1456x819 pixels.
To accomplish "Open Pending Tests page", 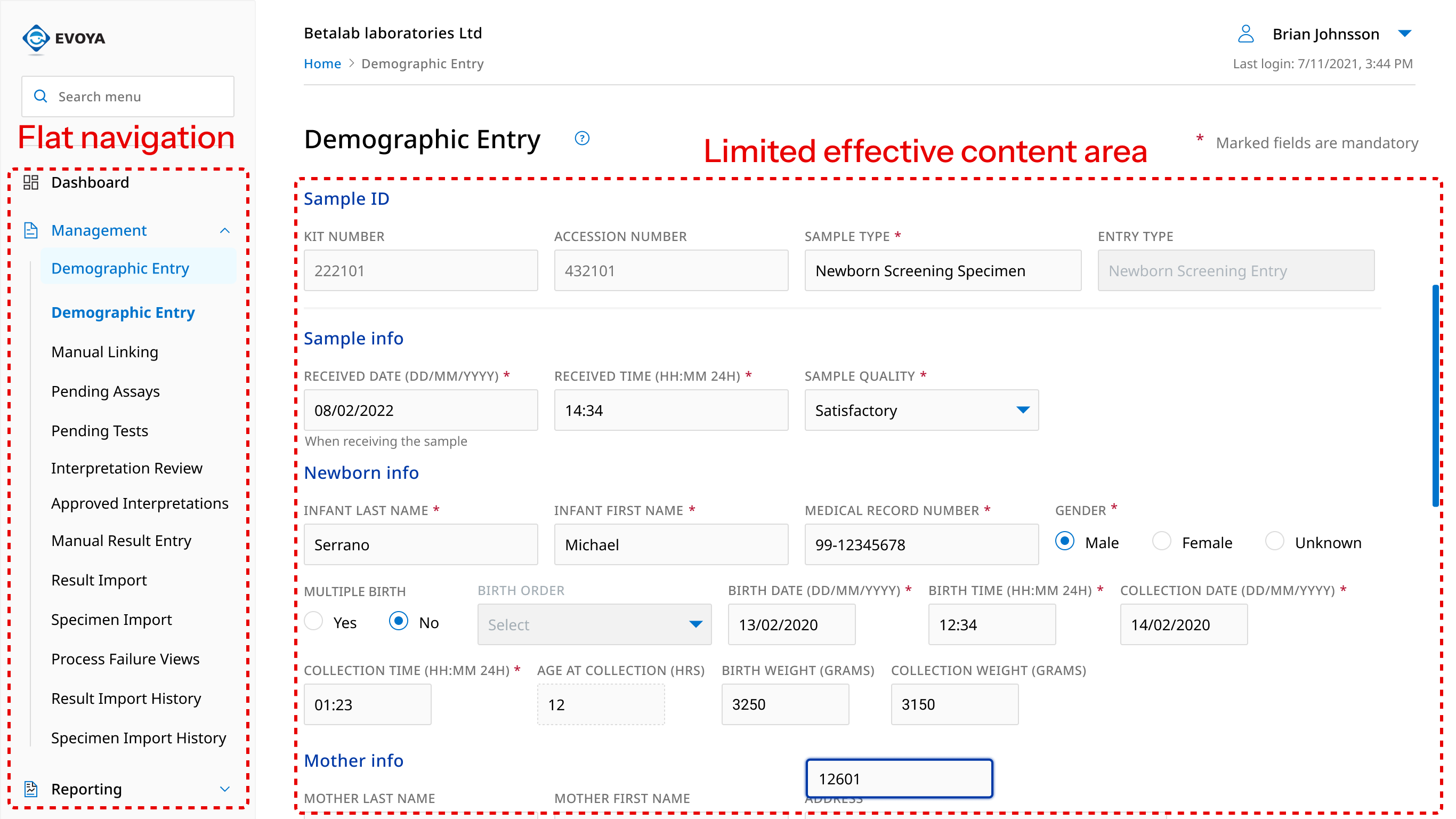I will [x=100, y=431].
